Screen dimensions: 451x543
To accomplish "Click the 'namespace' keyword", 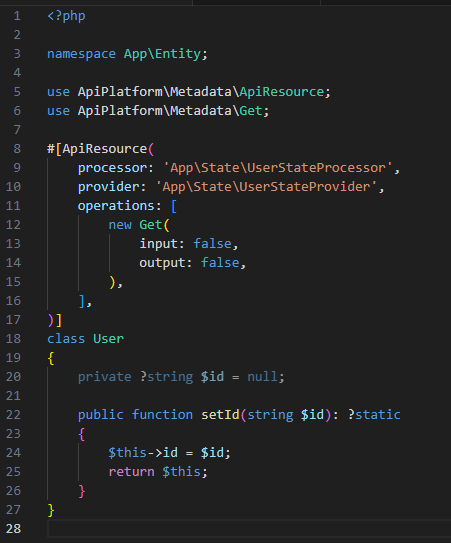I will tap(81, 54).
